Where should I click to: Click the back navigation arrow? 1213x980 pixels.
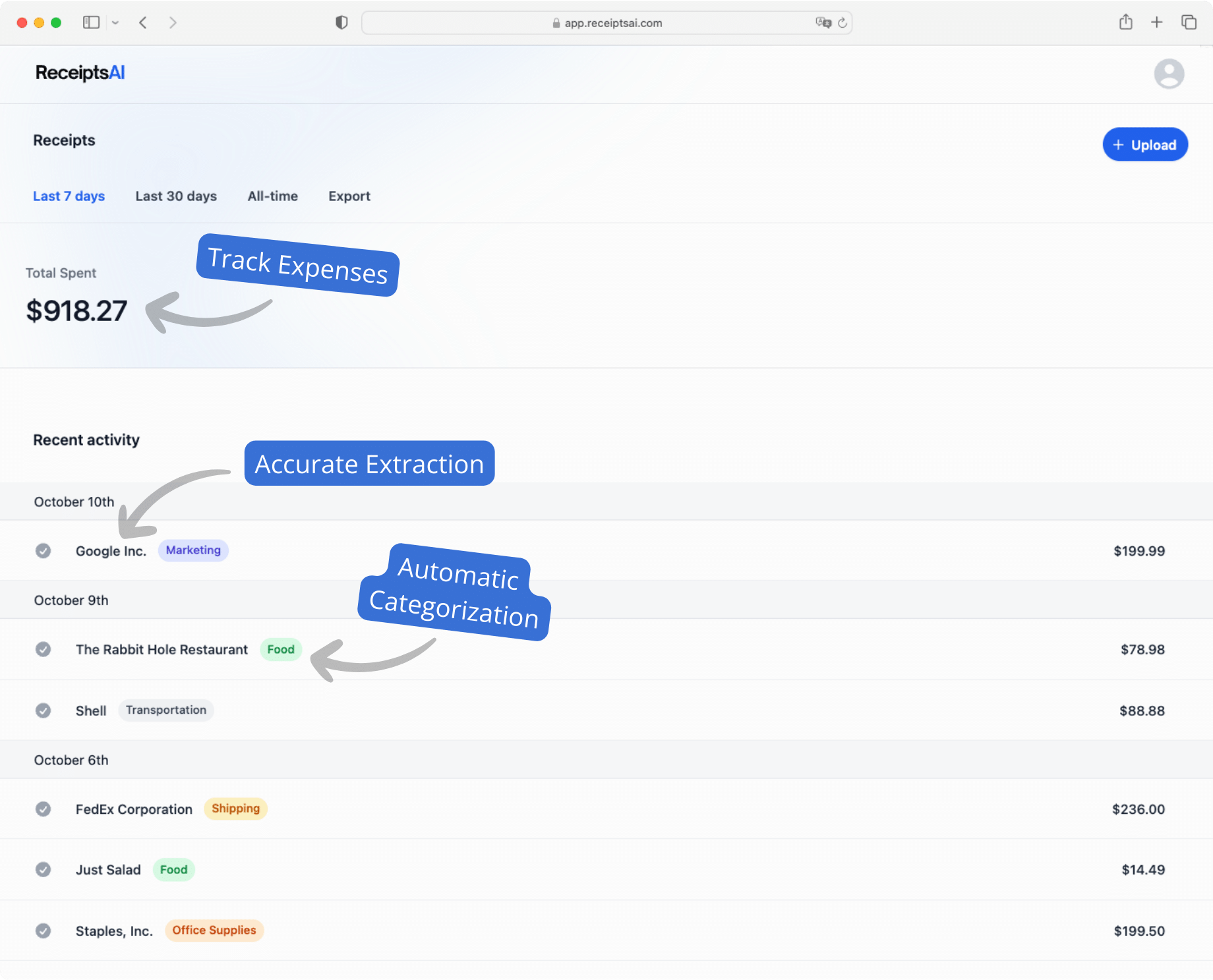(x=143, y=22)
